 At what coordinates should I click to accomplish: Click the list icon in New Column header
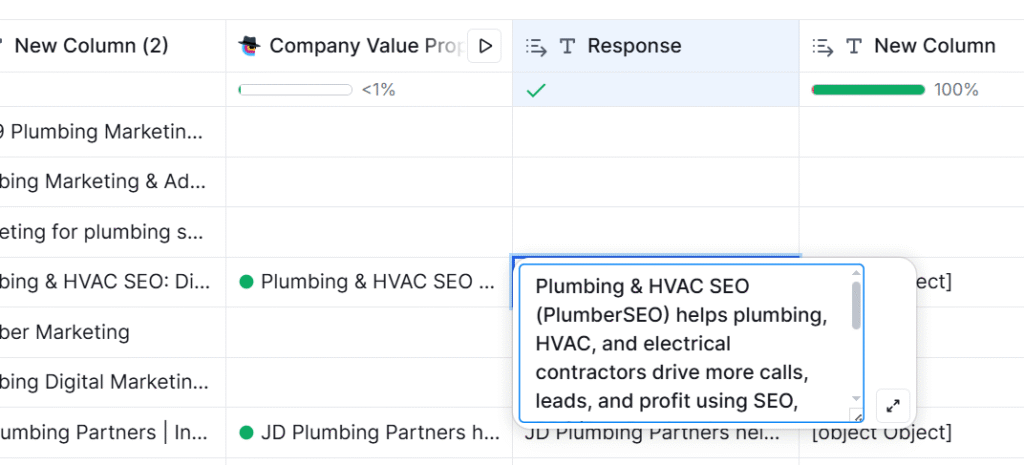(823, 46)
